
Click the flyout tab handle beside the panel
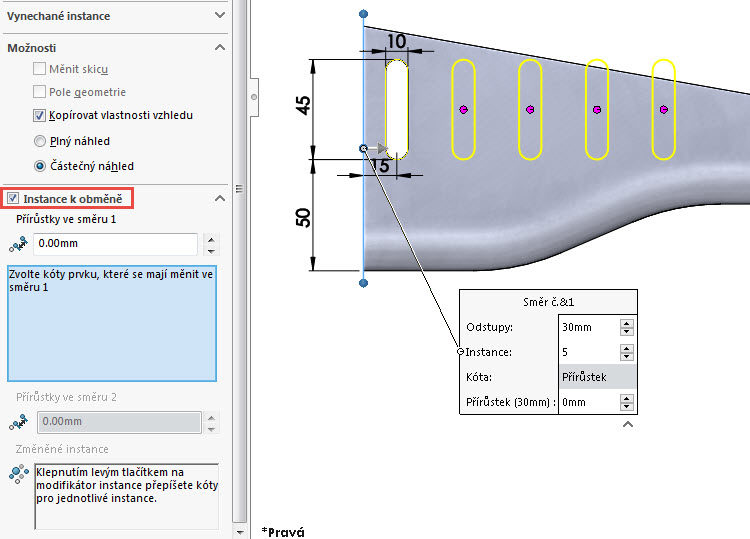pos(254,97)
